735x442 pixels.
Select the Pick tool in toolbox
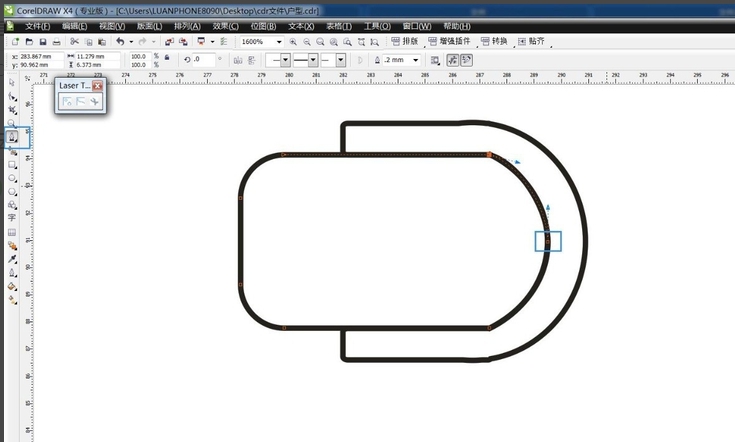[12, 81]
